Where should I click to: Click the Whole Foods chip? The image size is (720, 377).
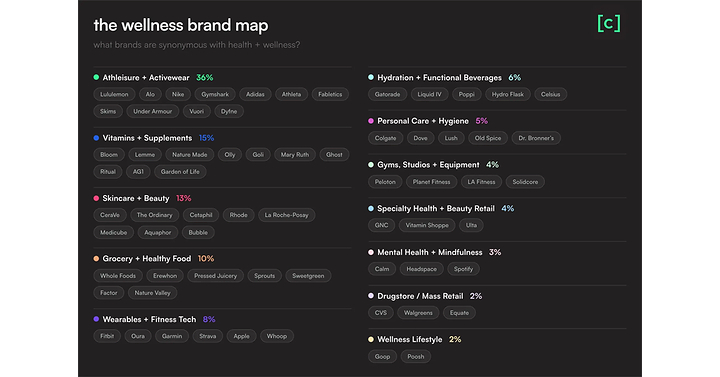118,276
